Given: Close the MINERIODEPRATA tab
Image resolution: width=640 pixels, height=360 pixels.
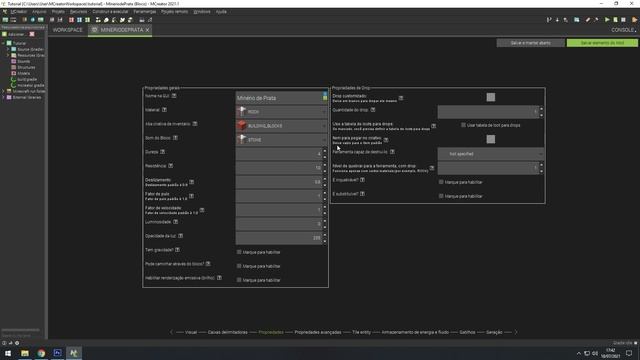Looking at the screenshot, I should point(147,30).
